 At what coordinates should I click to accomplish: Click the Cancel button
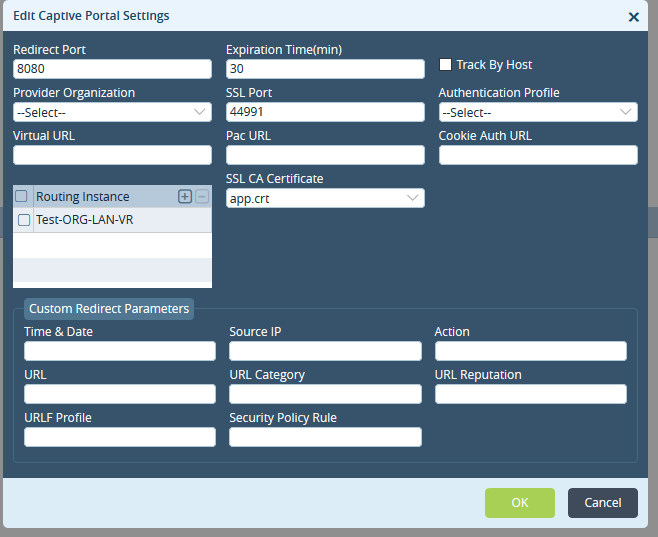coord(603,503)
